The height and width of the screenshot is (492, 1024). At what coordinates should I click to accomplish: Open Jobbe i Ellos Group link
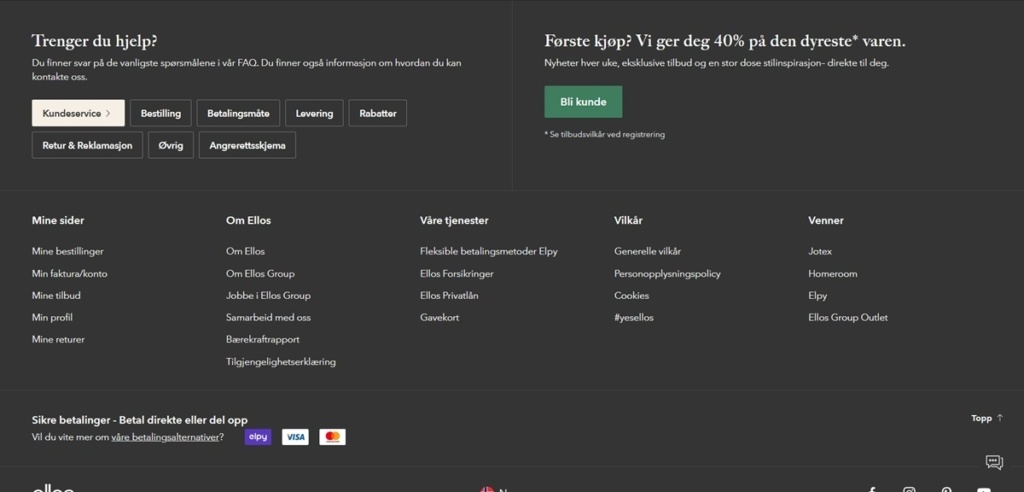click(268, 295)
